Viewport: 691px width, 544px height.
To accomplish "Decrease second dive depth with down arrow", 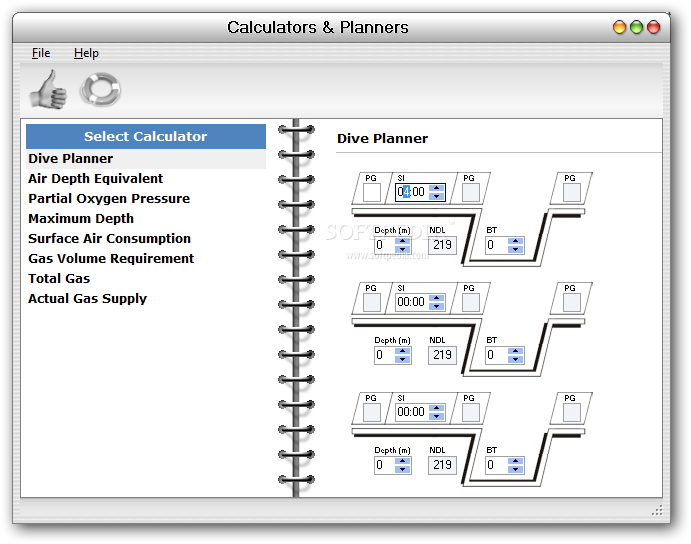I will (x=402, y=359).
